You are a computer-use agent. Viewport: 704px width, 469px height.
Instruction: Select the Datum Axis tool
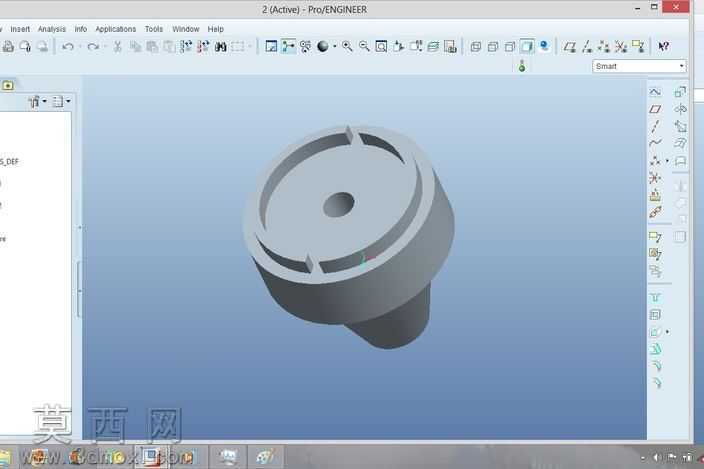[x=655, y=126]
